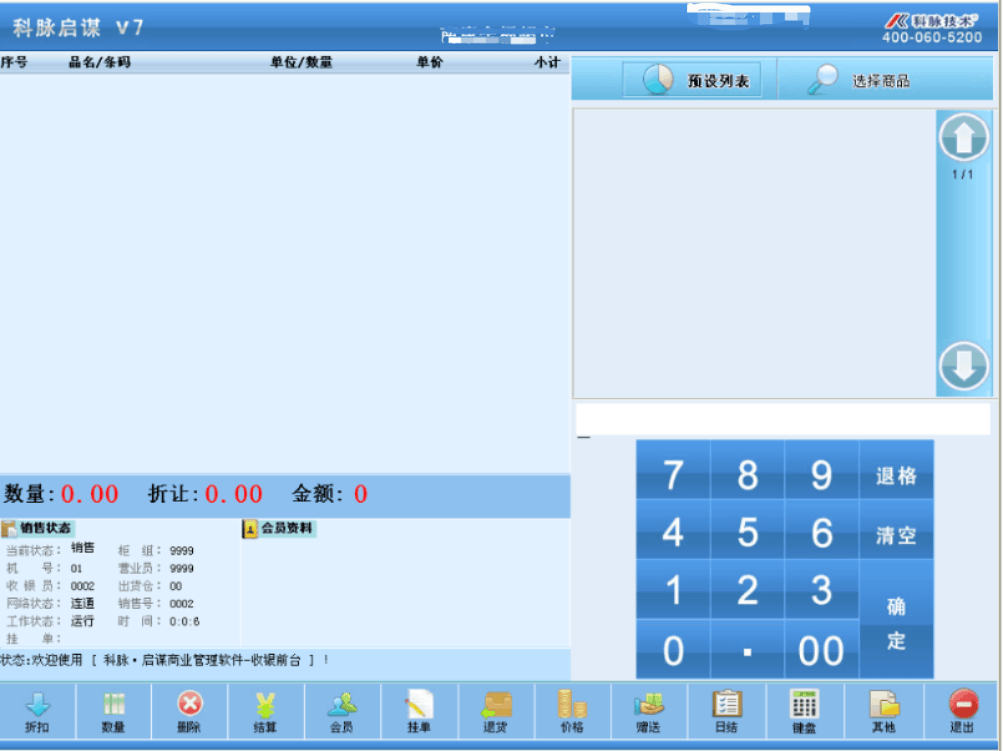Image resolution: width=1003 pixels, height=751 pixels.
Task: Click the 折让 discount amount 0.00
Action: (x=233, y=494)
